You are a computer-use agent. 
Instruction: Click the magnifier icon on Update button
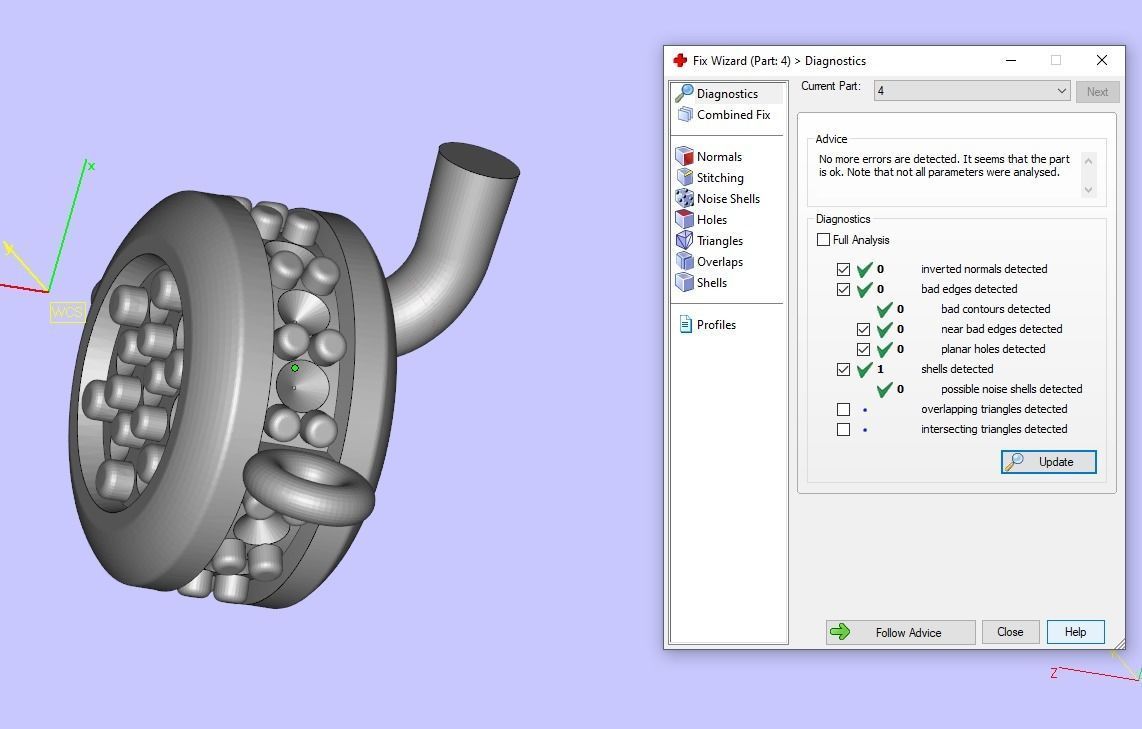[x=1013, y=462]
